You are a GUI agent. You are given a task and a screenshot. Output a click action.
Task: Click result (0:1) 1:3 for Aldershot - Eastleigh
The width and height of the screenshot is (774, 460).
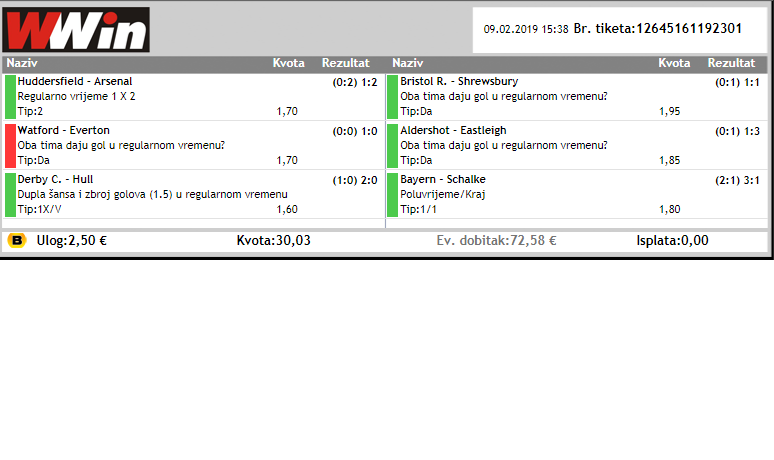(737, 131)
